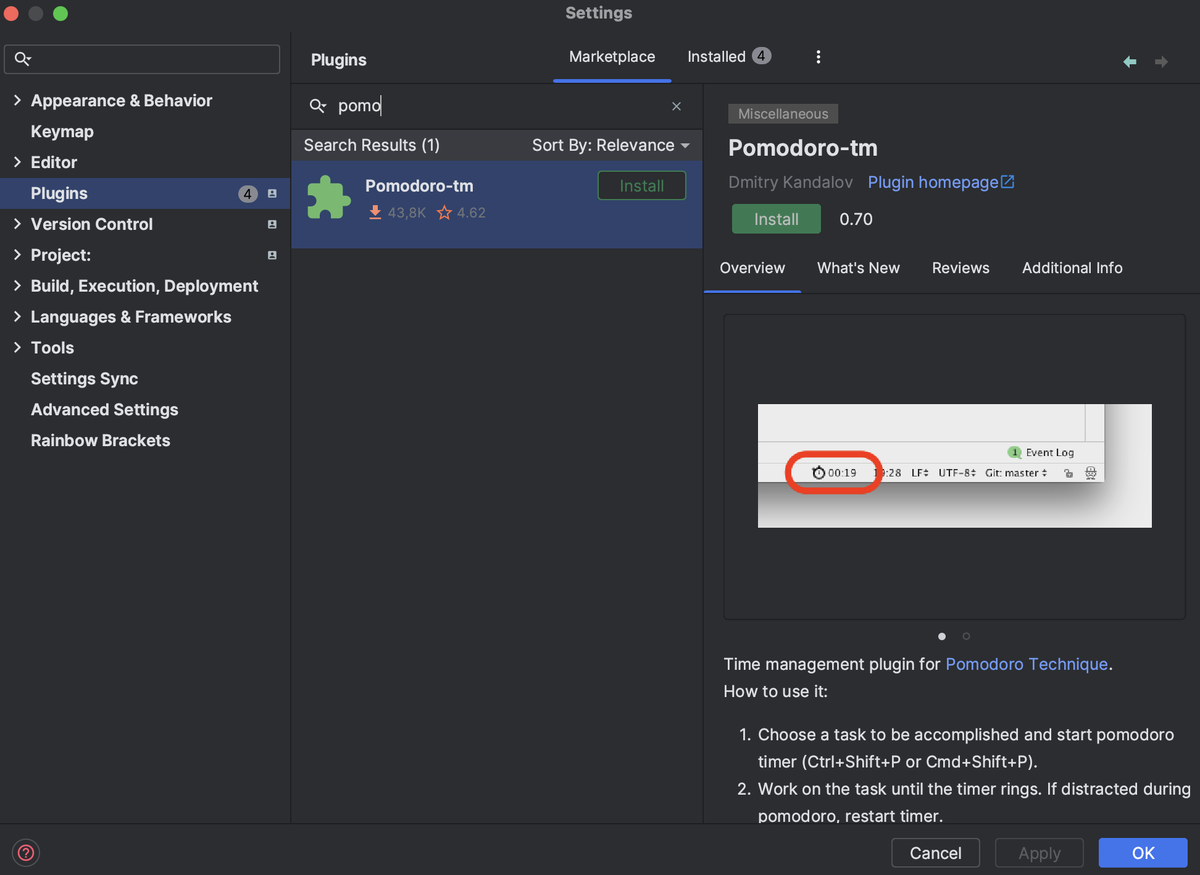Image resolution: width=1200 pixels, height=875 pixels.
Task: Click the Search Results (1) label
Action: coord(372,145)
